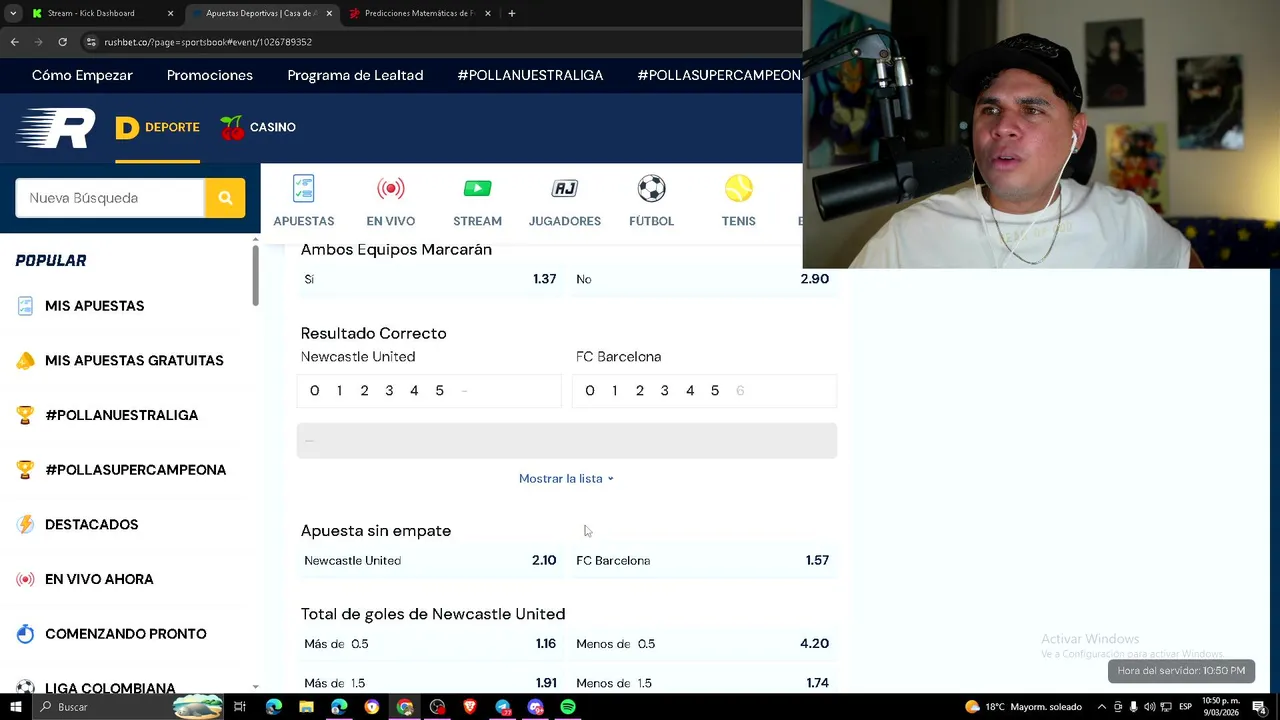Pick FC Barcelona score 5
Viewport: 1280px width, 720px height.
714,391
